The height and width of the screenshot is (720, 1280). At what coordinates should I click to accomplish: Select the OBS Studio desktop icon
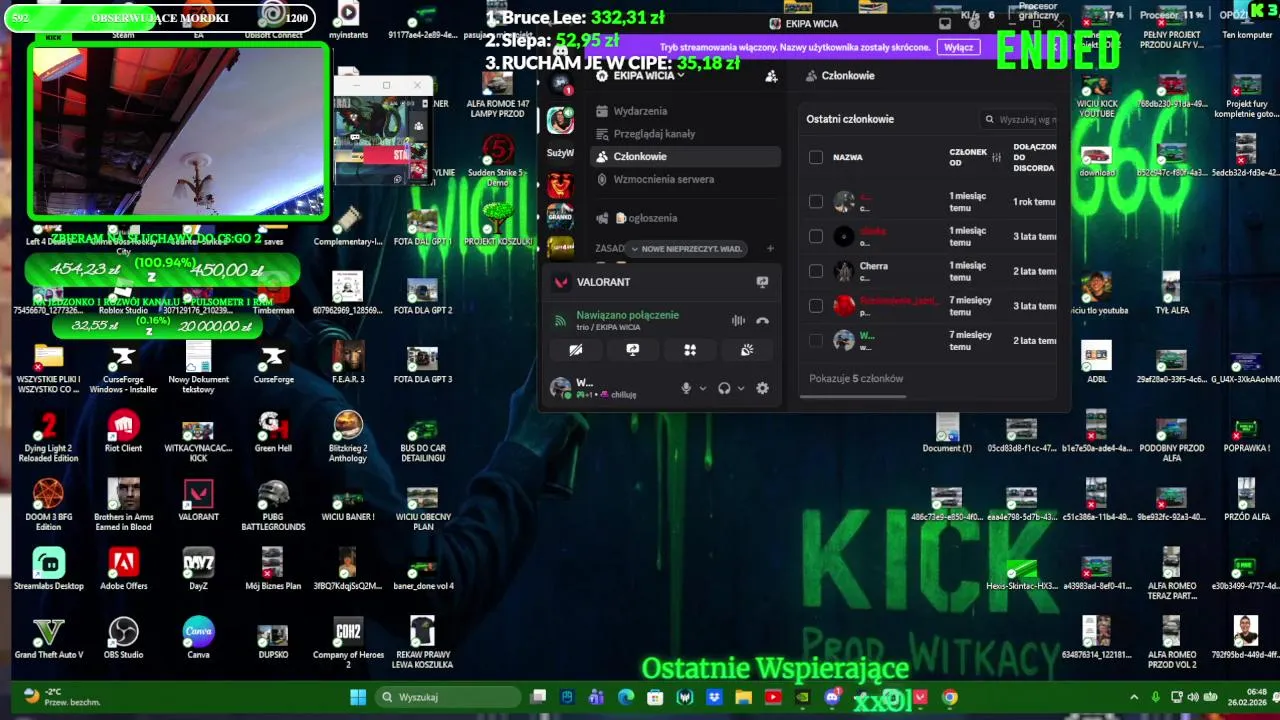click(123, 639)
